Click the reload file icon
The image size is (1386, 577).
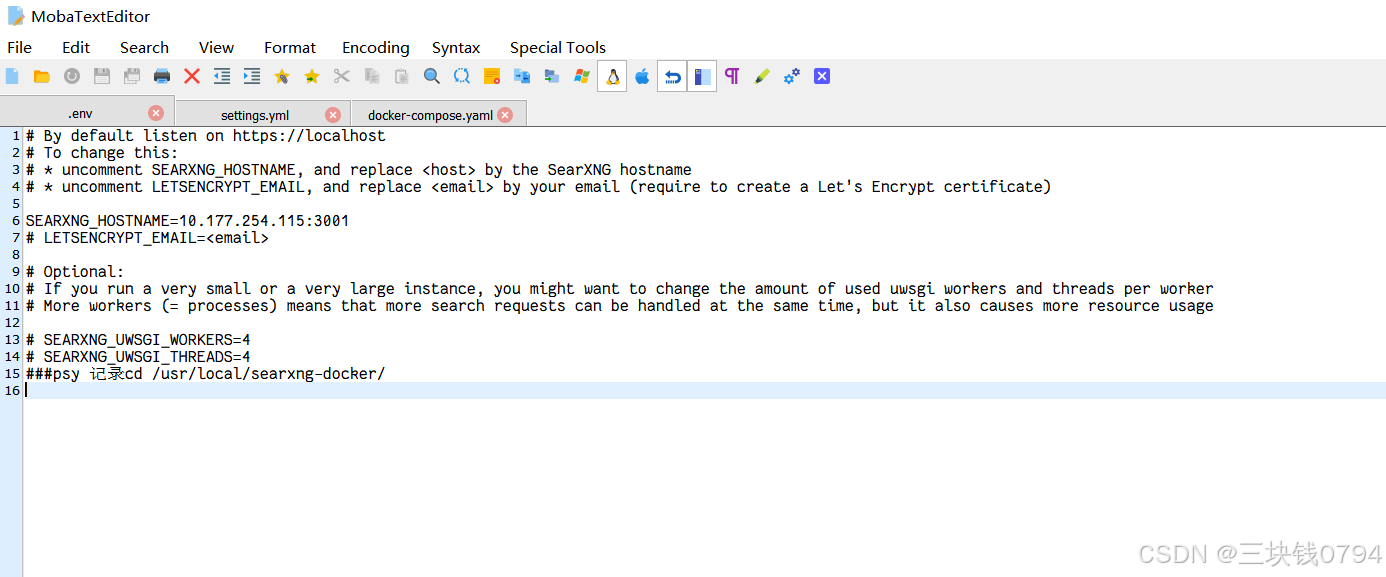pyautogui.click(x=72, y=76)
